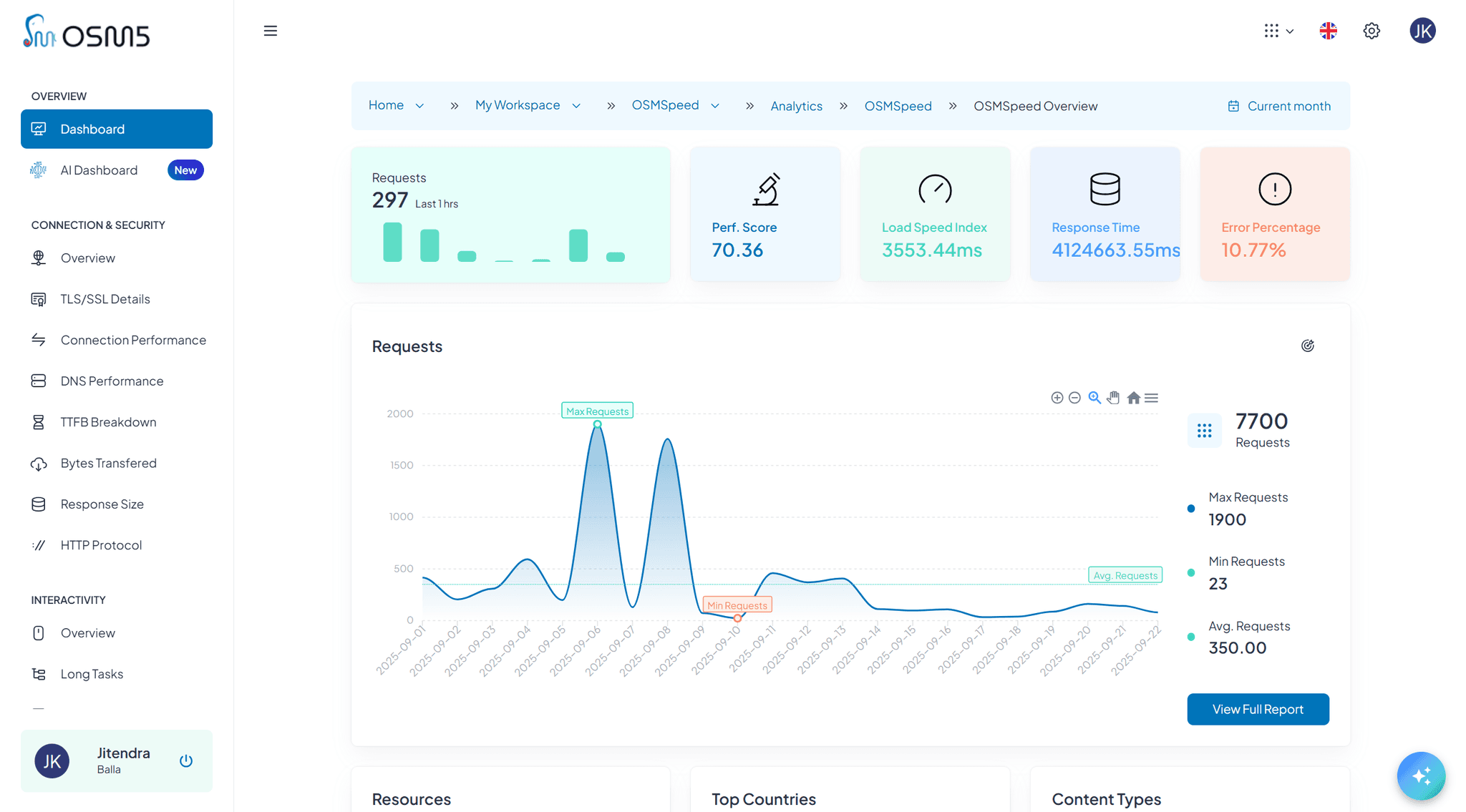The image size is (1466, 812).
Task: Select the chart selection zoom magnifier tool
Action: (x=1094, y=398)
